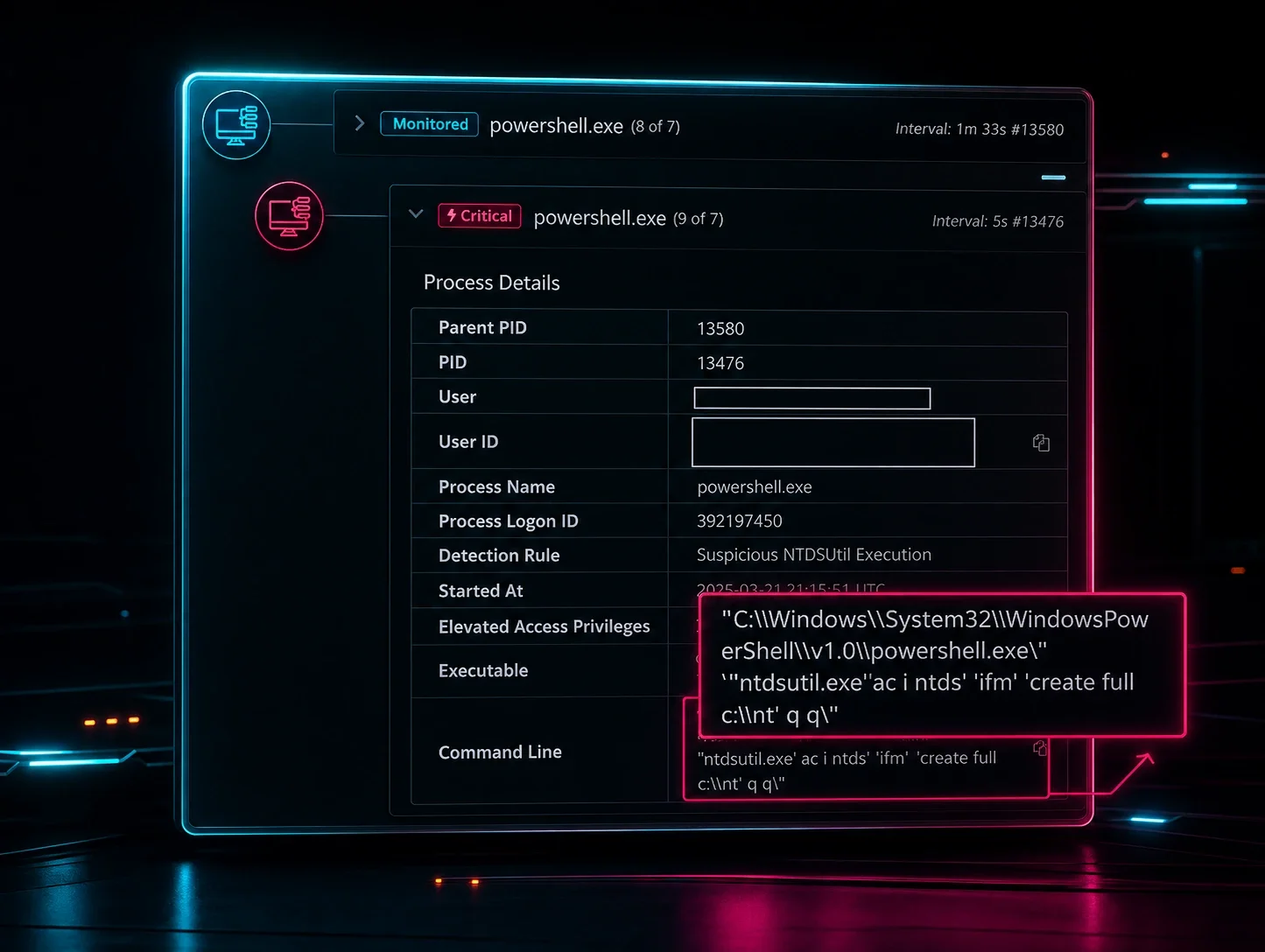The height and width of the screenshot is (952, 1265).
Task: Click the cyan process node icon for Monitored powershell.exe
Action: 236,125
